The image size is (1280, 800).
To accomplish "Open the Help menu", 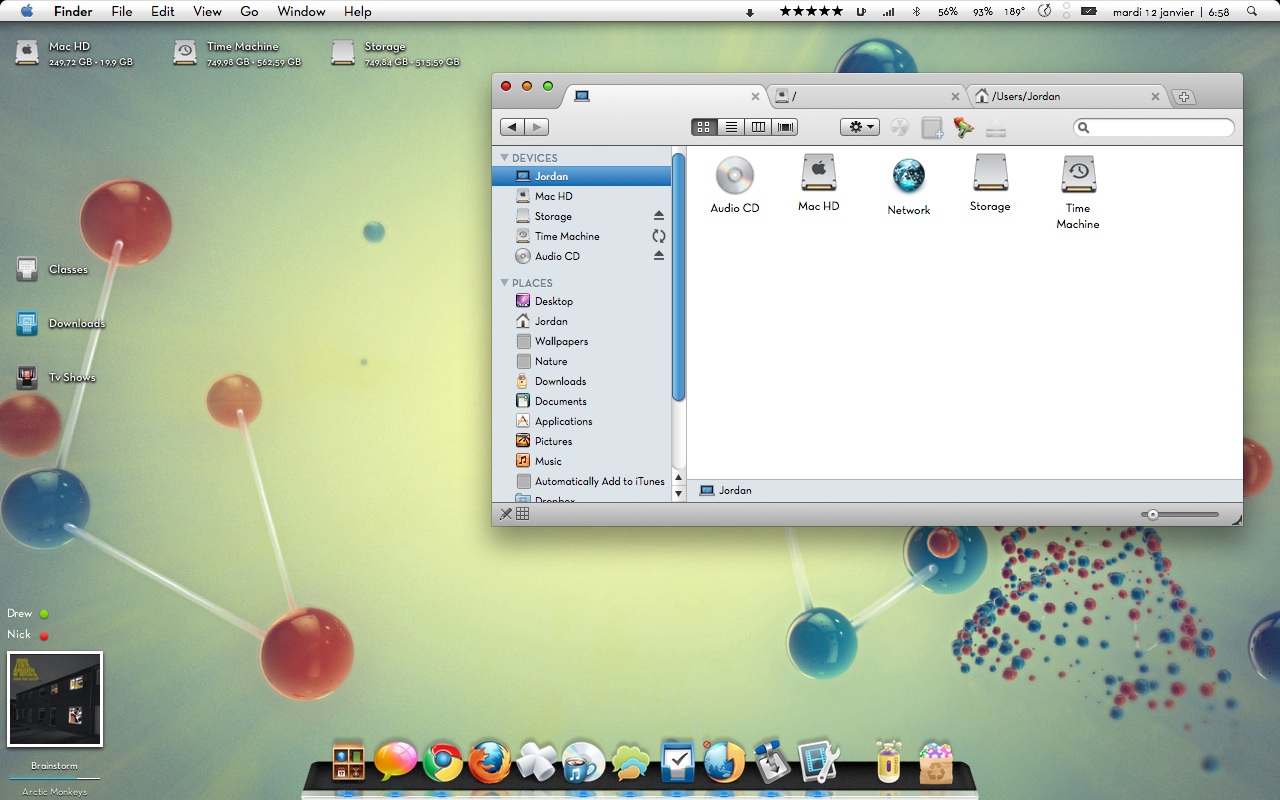I will tap(357, 12).
